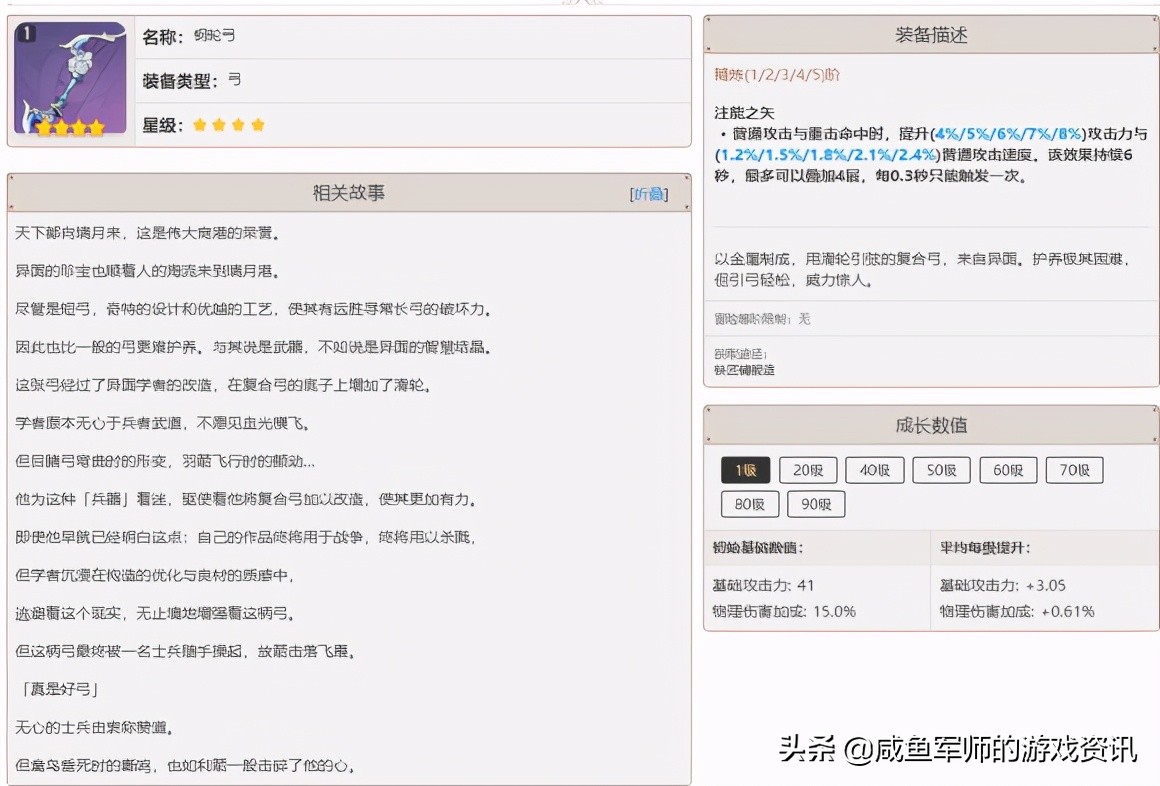Click the second star of the star rating
Viewport: 1160px width, 786px height.
220,126
